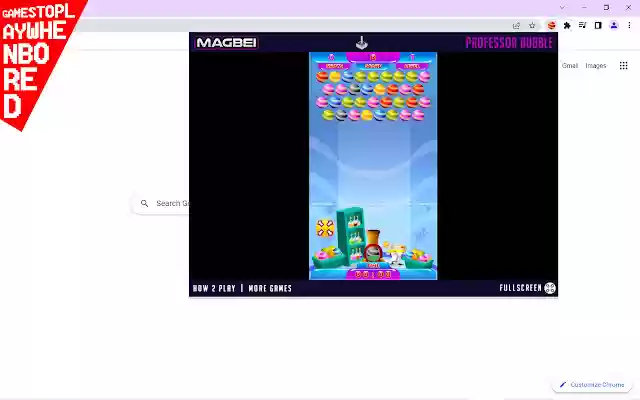Screen dimensions: 640x400
Task: Toggle the Chrome side panel
Action: point(598,25)
